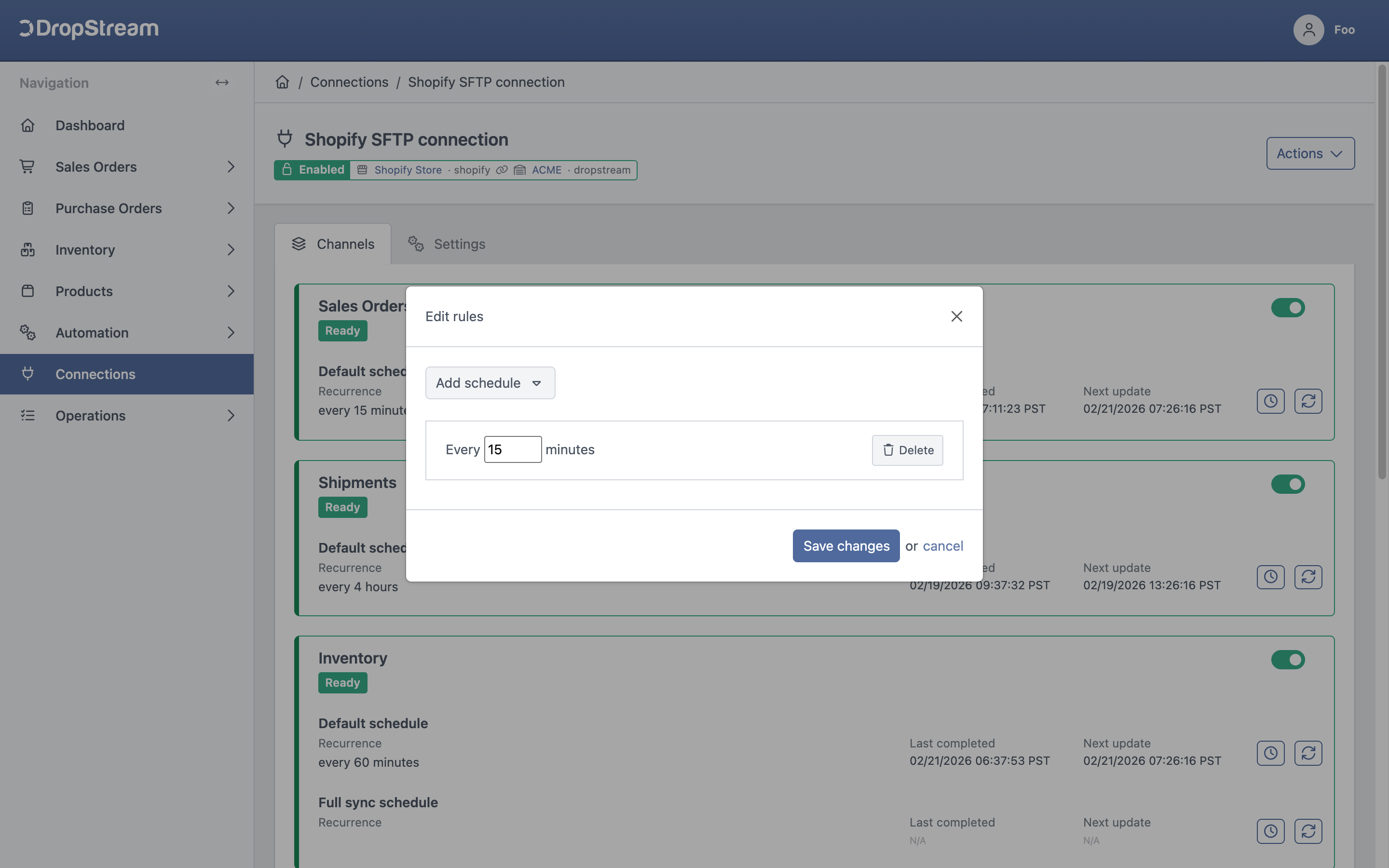Click the Sales Orders cart icon
The image size is (1389, 868).
coord(27,166)
